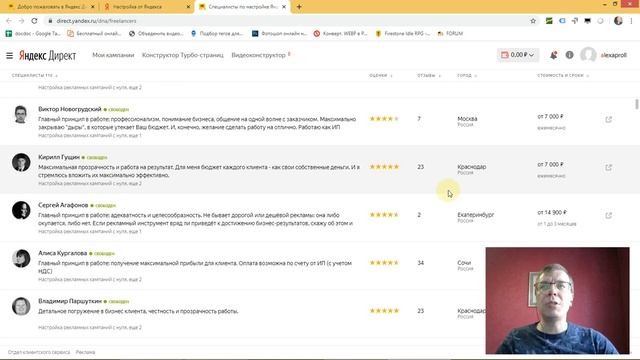Open Мои кампании in the top menu
Image resolution: width=640 pixels, height=360 pixels.
[113, 55]
